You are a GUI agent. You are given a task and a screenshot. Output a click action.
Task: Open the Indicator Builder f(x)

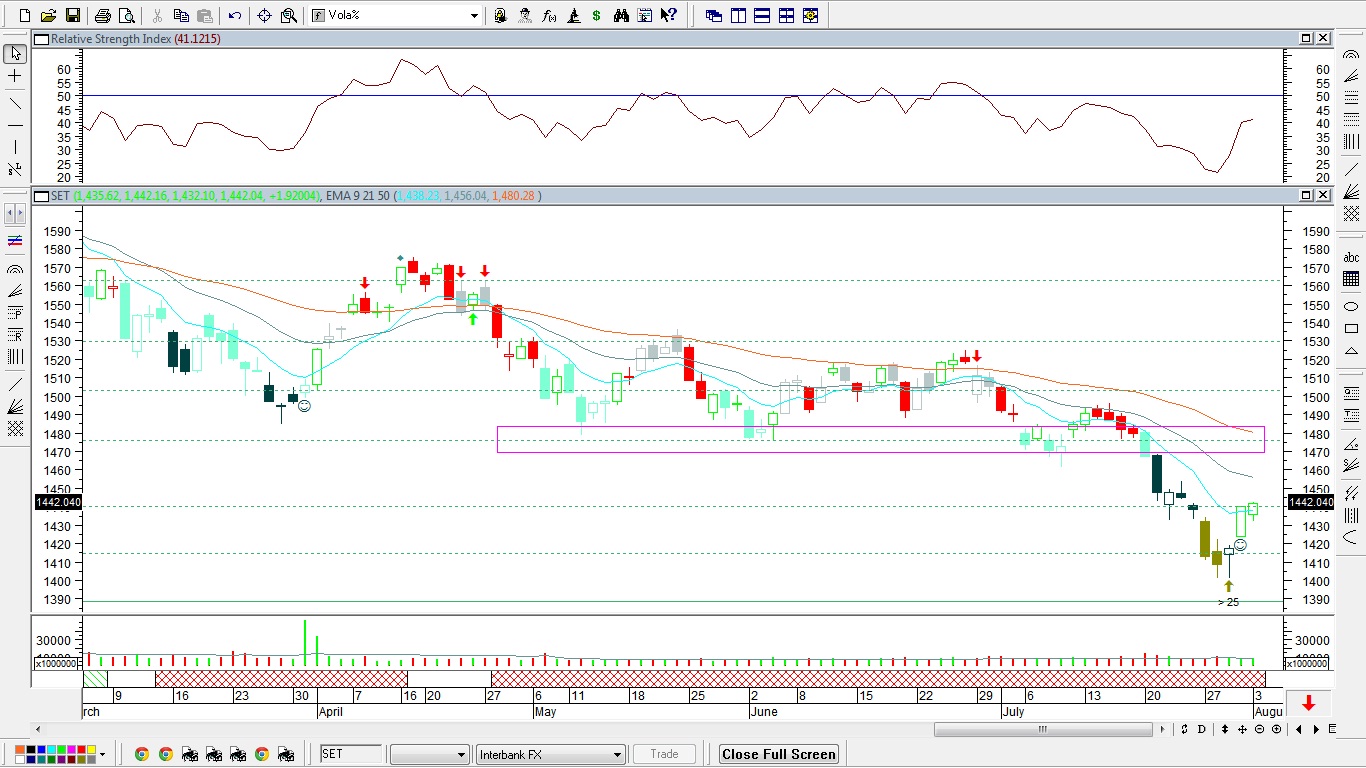pyautogui.click(x=549, y=15)
